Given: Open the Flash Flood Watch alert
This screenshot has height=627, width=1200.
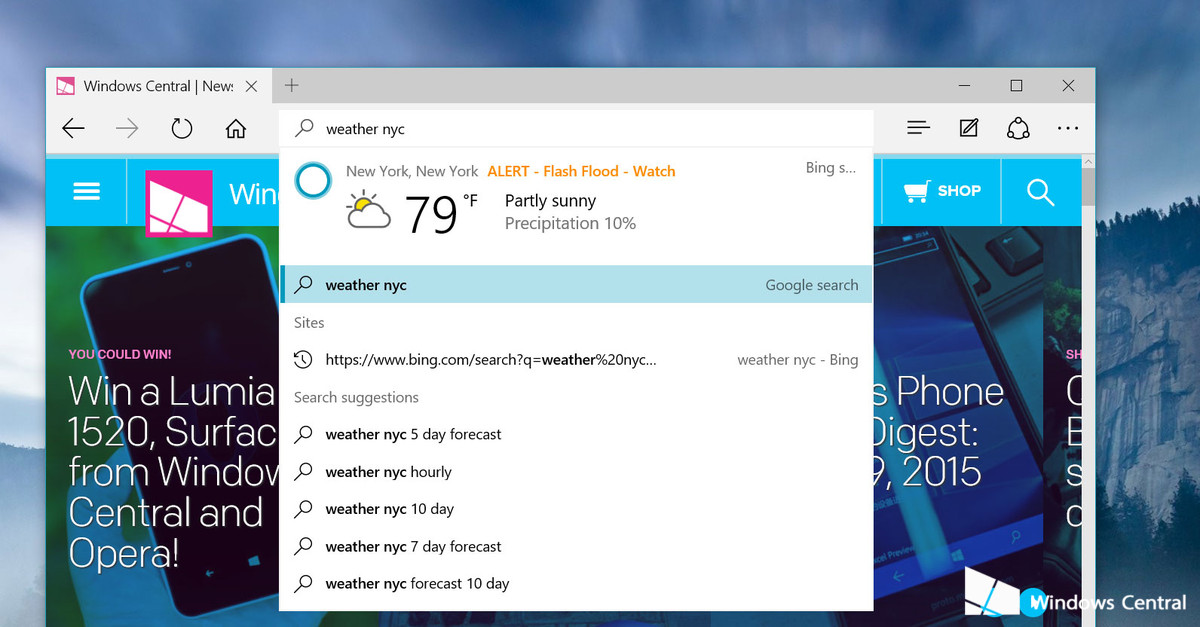Looking at the screenshot, I should click(x=581, y=171).
